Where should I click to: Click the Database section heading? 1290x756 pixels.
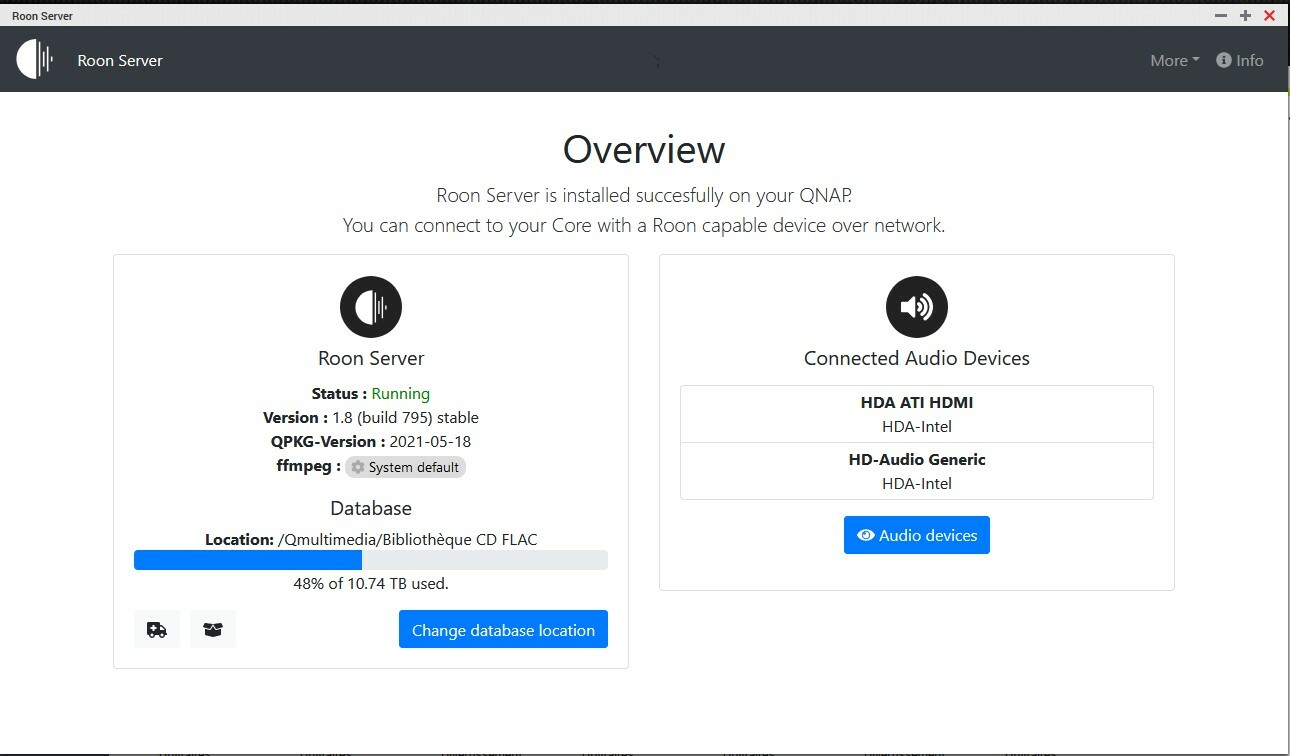tap(371, 508)
